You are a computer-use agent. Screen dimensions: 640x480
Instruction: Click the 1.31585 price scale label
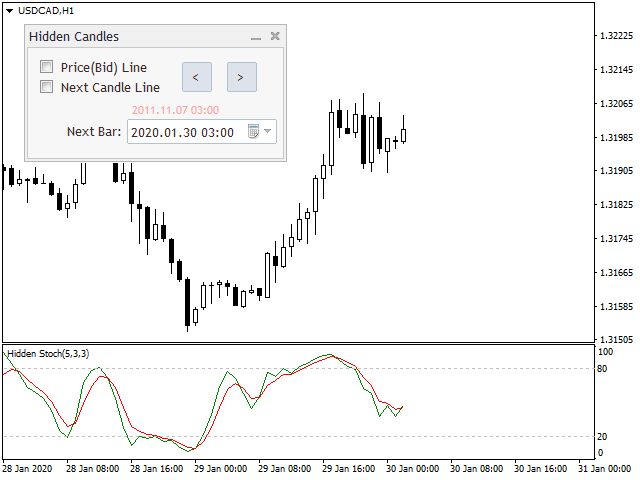[616, 306]
